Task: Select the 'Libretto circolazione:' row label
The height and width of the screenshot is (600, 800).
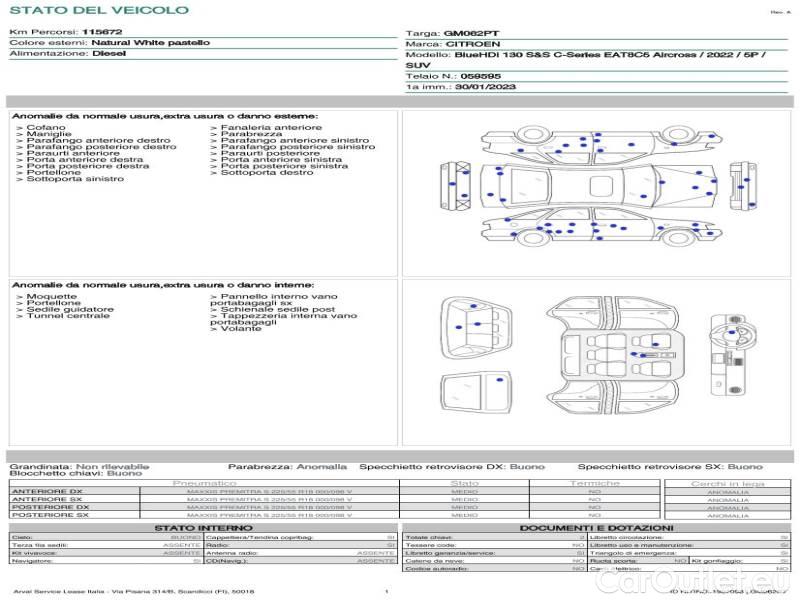Action: pos(627,538)
